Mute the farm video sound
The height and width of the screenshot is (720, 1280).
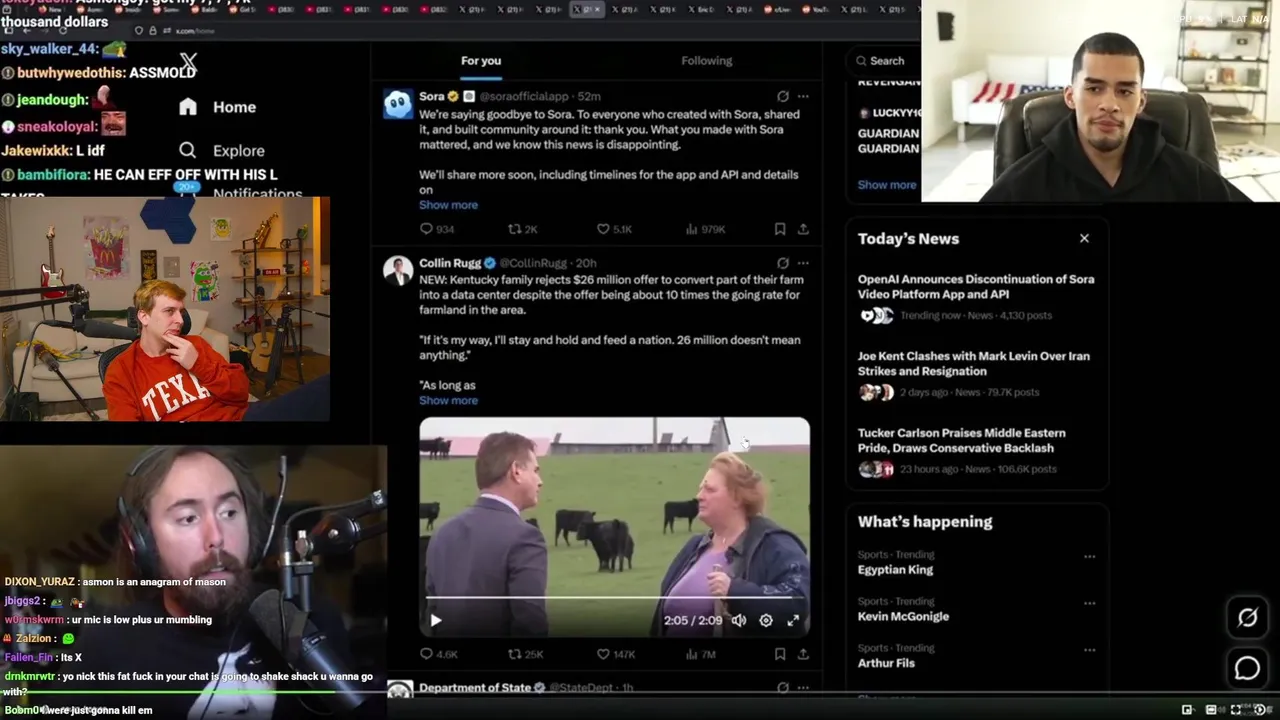point(738,621)
